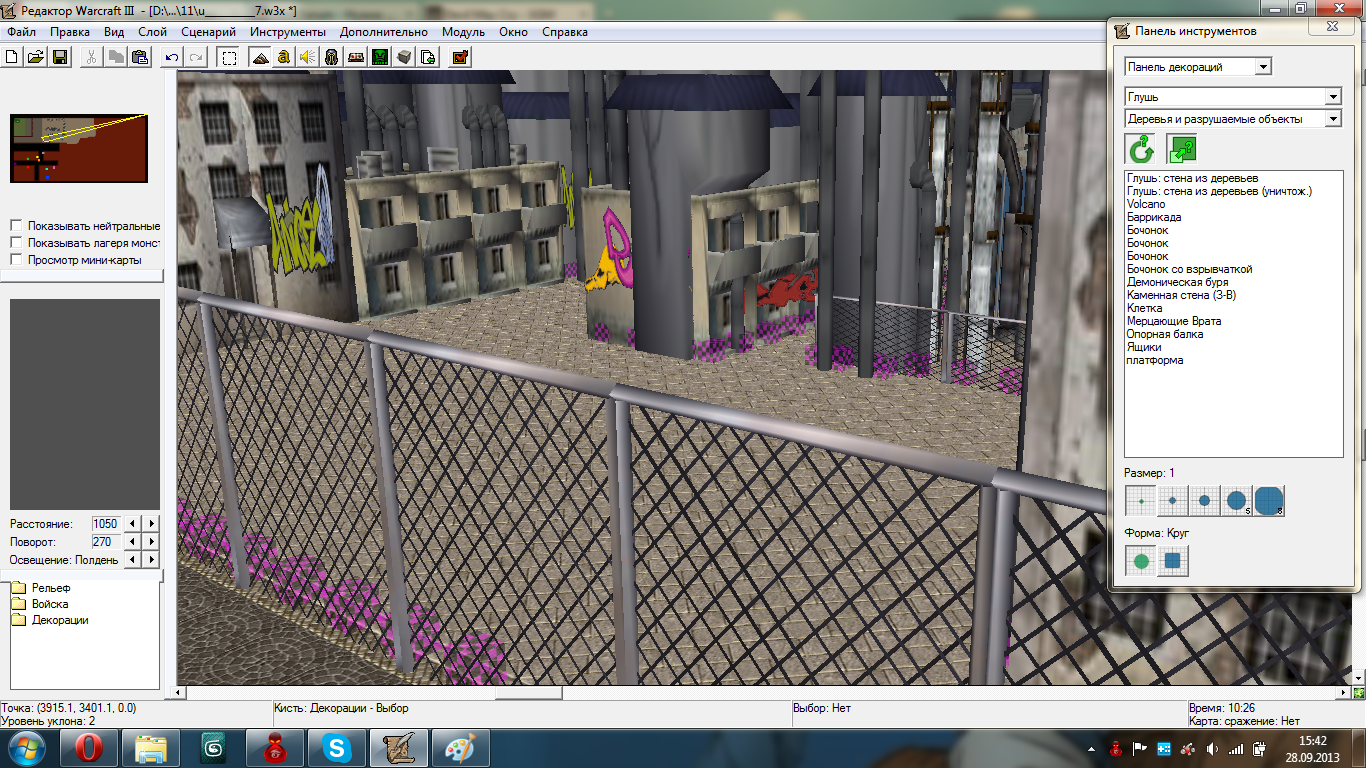Increase the Поворот value with right arrow
The height and width of the screenshot is (768, 1366).
click(x=151, y=541)
